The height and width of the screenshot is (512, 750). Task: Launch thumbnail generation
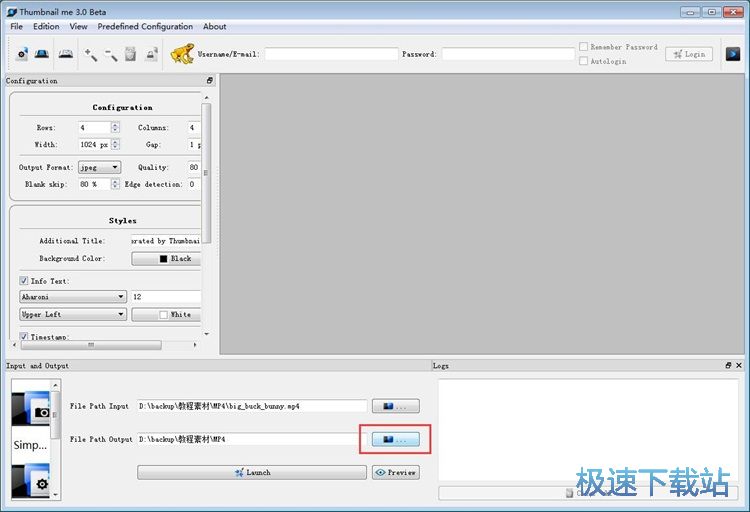tap(252, 472)
